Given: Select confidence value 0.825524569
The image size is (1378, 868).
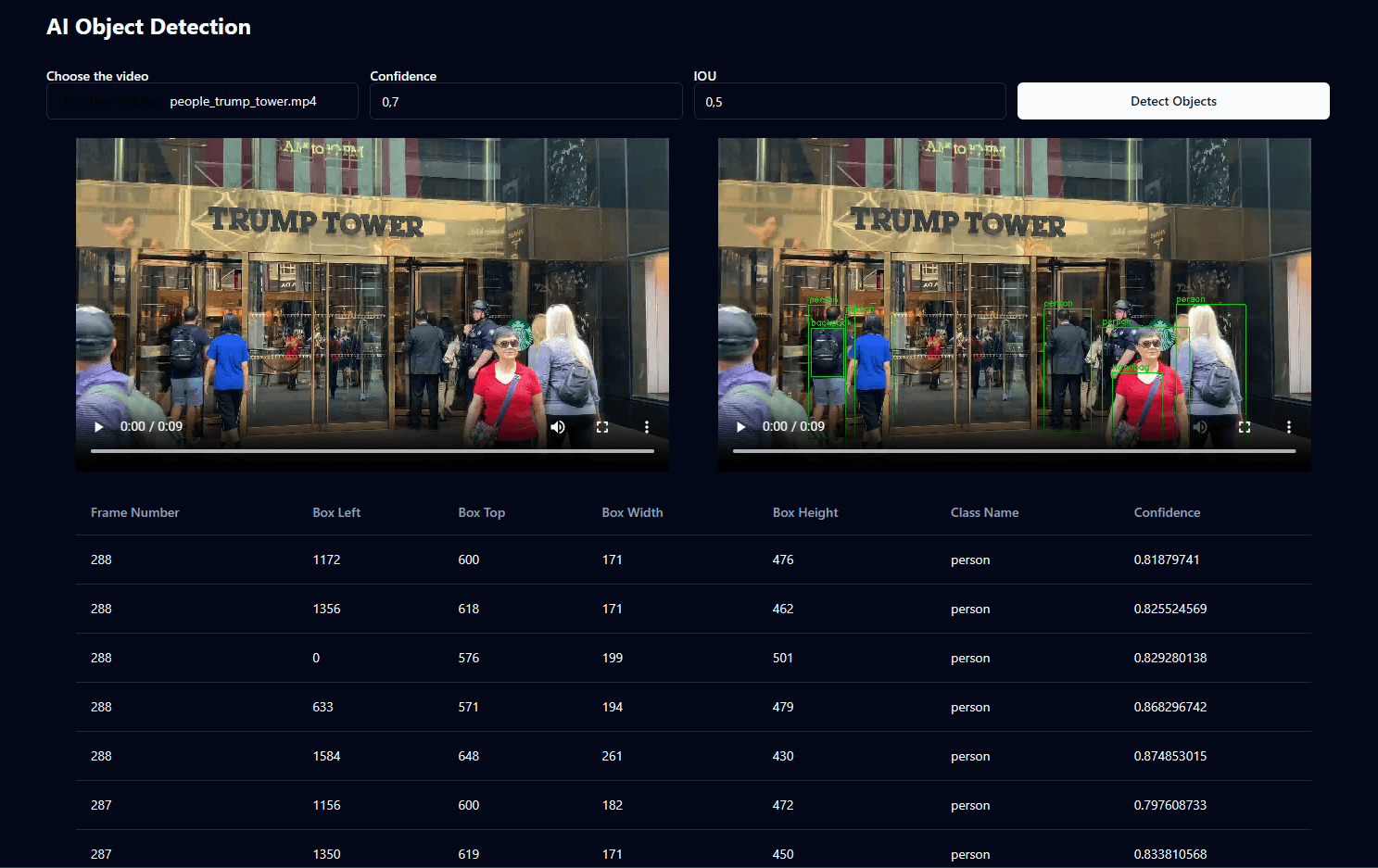Looking at the screenshot, I should pos(1170,609).
